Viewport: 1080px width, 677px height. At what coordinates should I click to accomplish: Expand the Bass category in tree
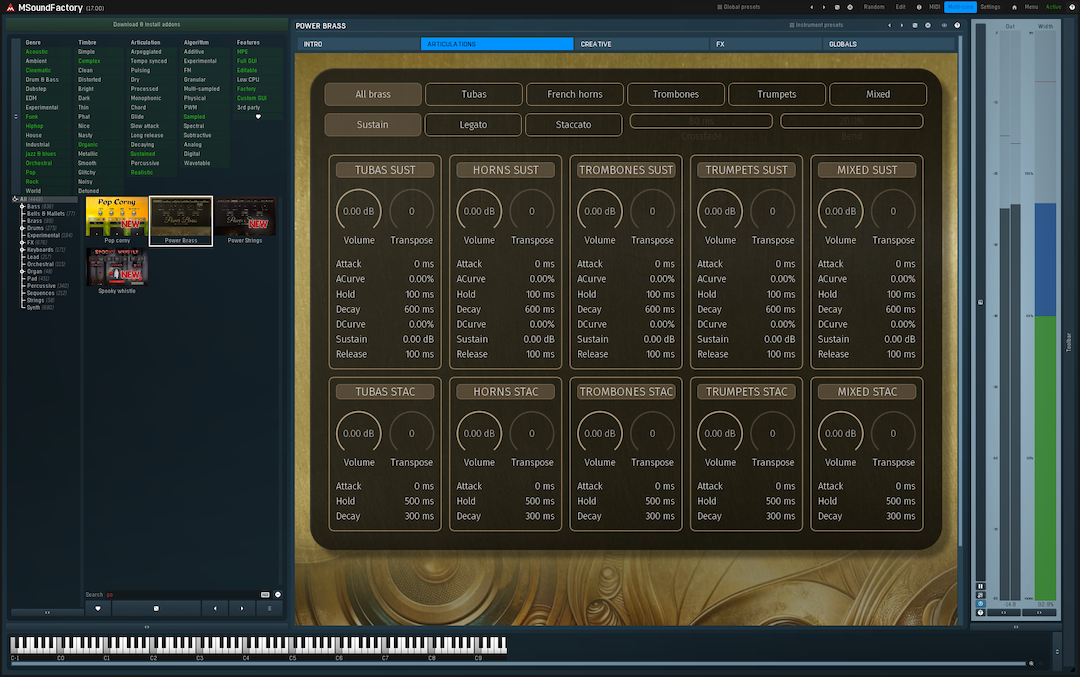[x=23, y=206]
